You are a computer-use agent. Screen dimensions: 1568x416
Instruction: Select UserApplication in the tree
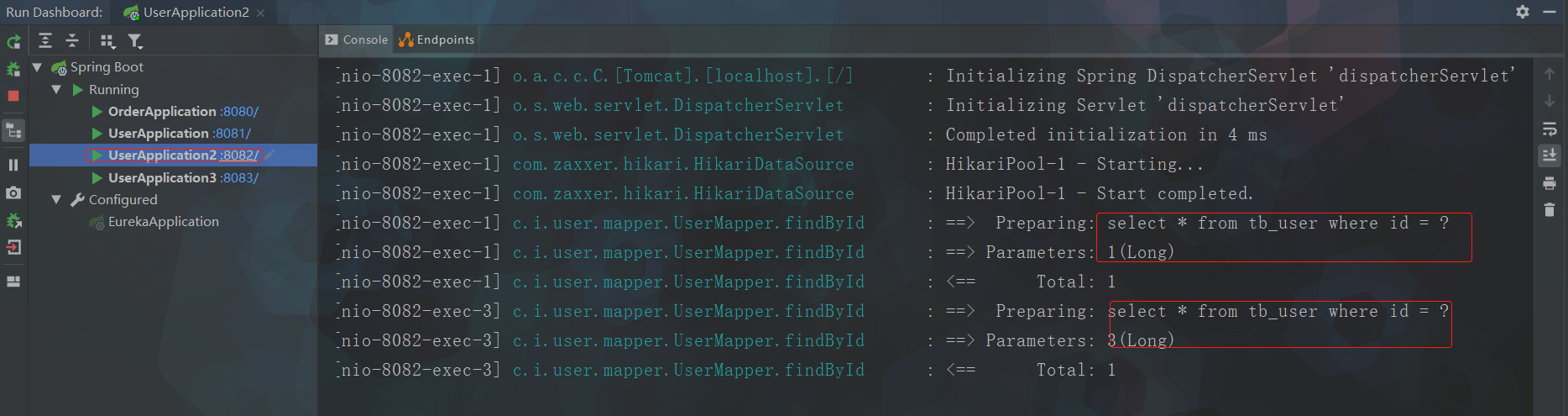point(158,134)
